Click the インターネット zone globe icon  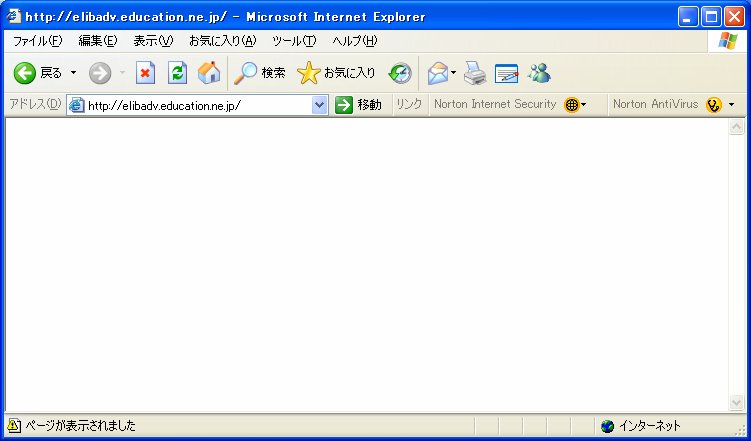point(607,426)
